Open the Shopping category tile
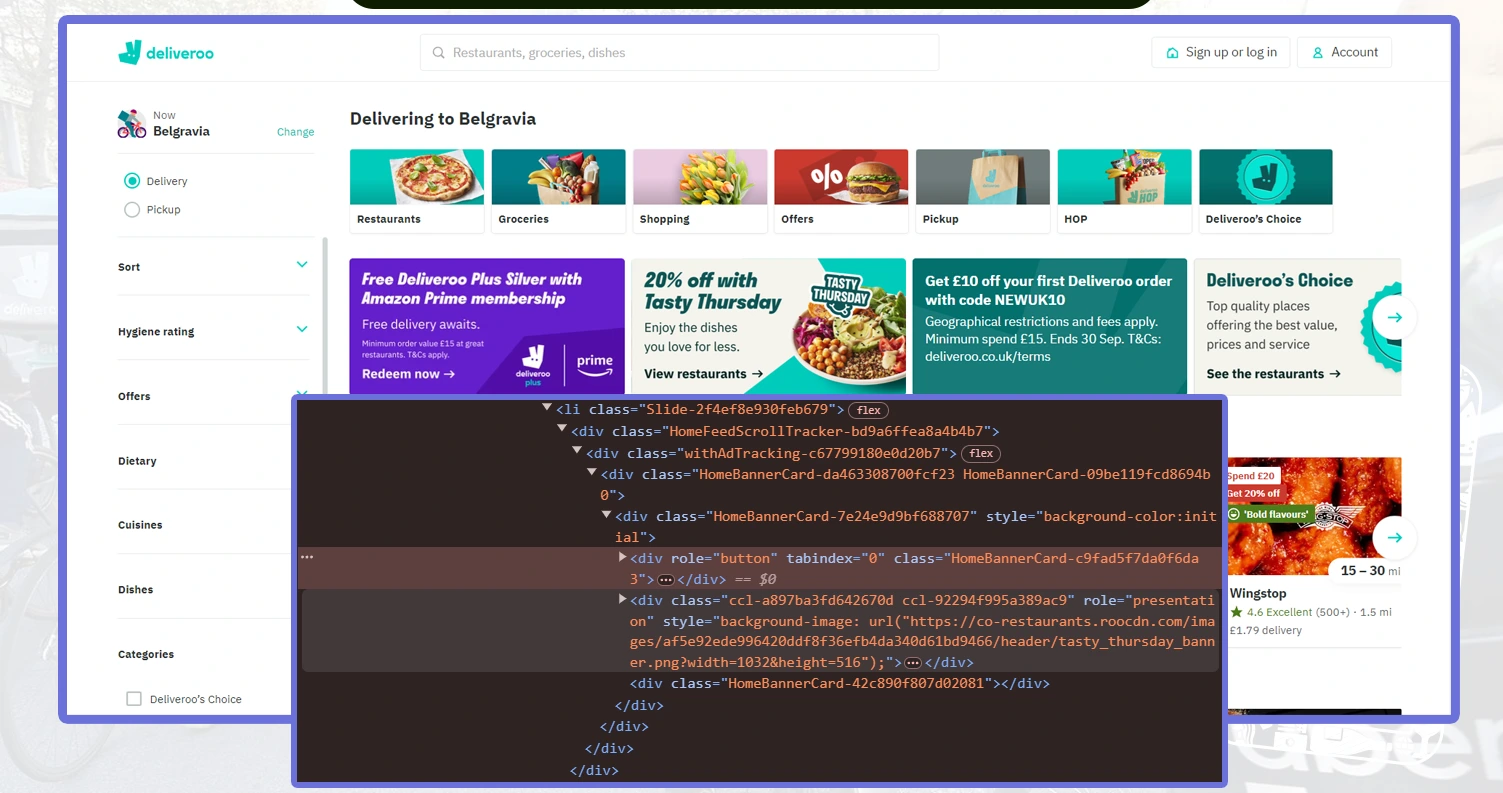 (699, 190)
